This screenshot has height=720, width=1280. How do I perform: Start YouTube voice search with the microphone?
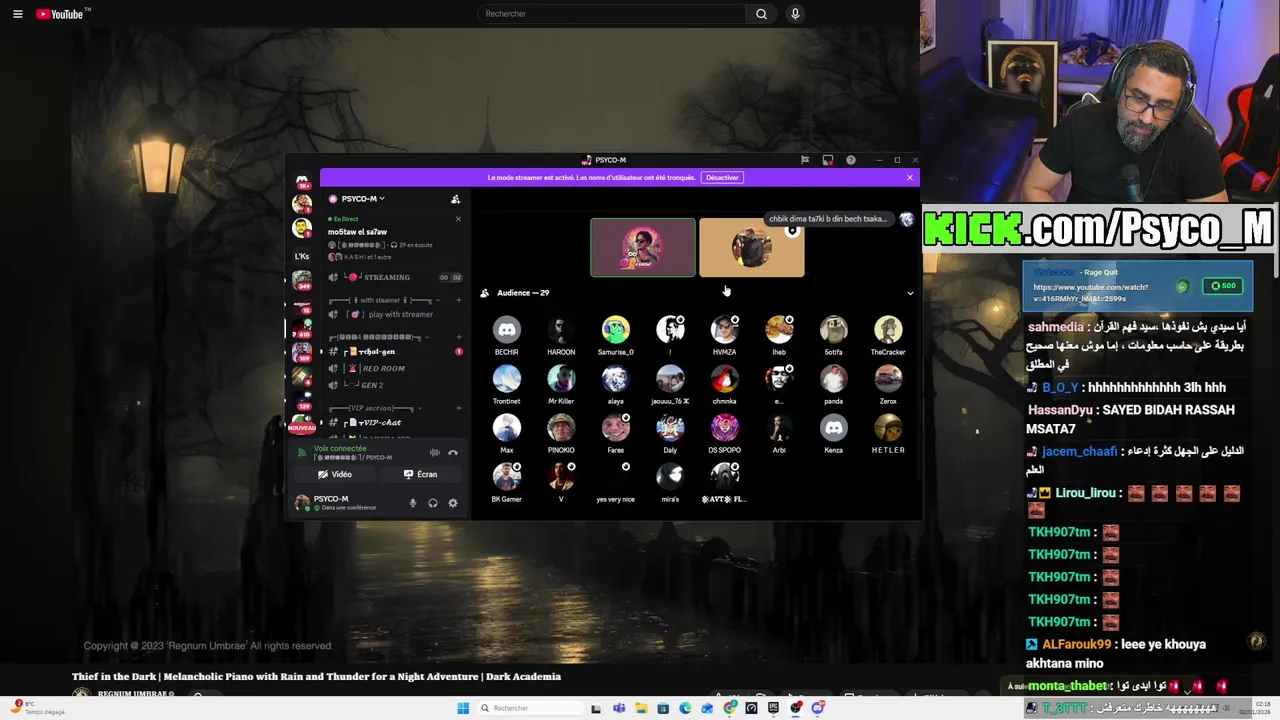click(795, 14)
